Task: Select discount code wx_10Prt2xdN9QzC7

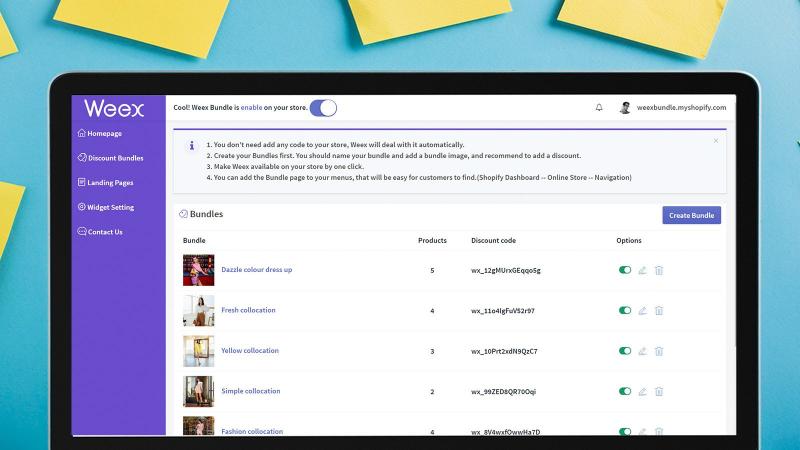Action: 504,351
